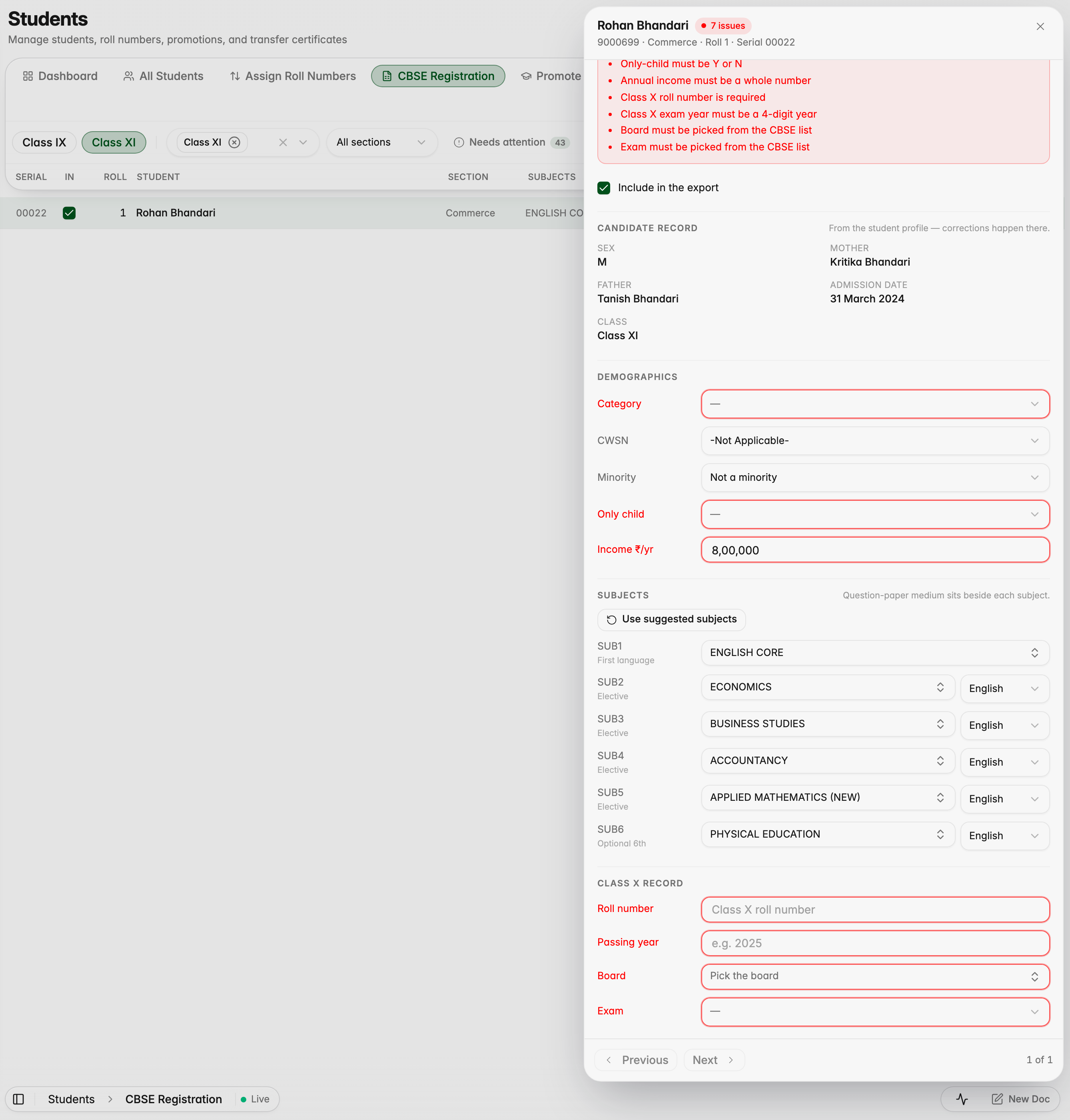Click the Needs attention alert icon

point(459,142)
